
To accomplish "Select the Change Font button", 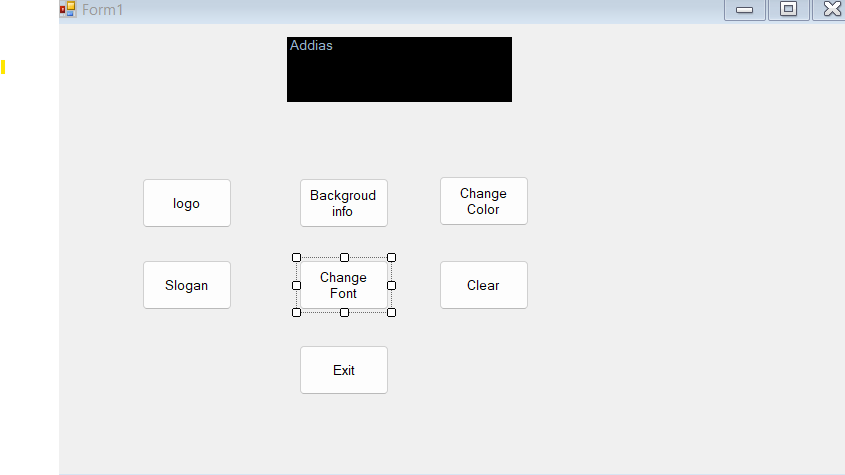I will coord(344,285).
